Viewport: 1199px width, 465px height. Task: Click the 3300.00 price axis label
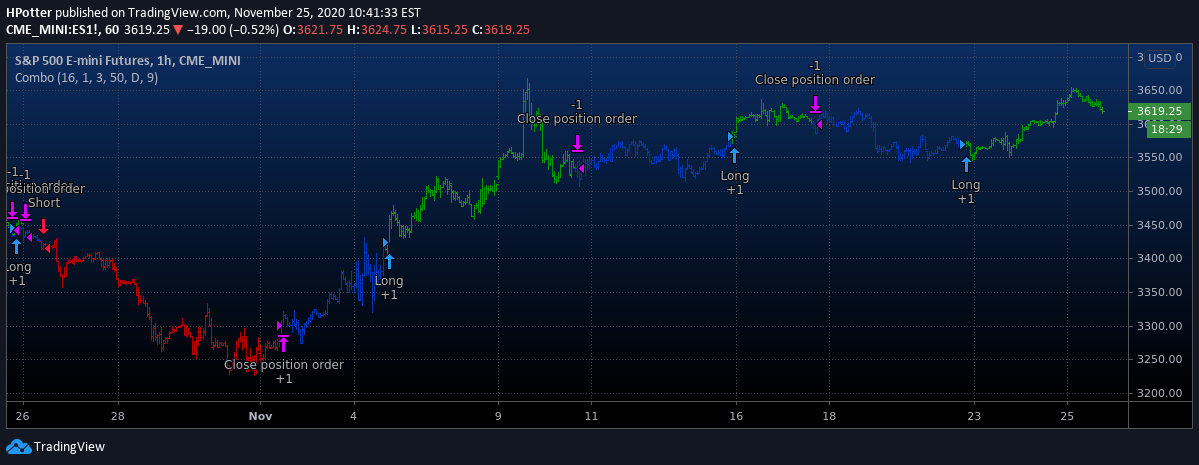click(x=1159, y=326)
